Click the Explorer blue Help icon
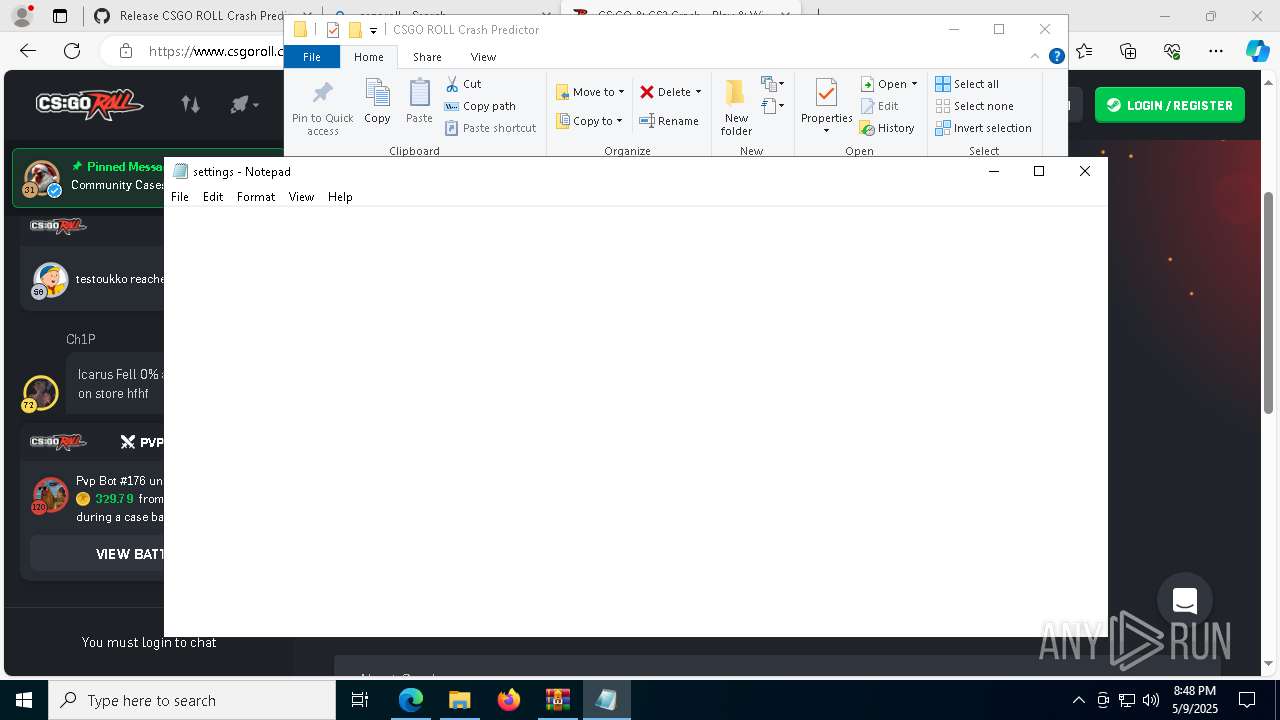The width and height of the screenshot is (1280, 720). tap(1056, 57)
